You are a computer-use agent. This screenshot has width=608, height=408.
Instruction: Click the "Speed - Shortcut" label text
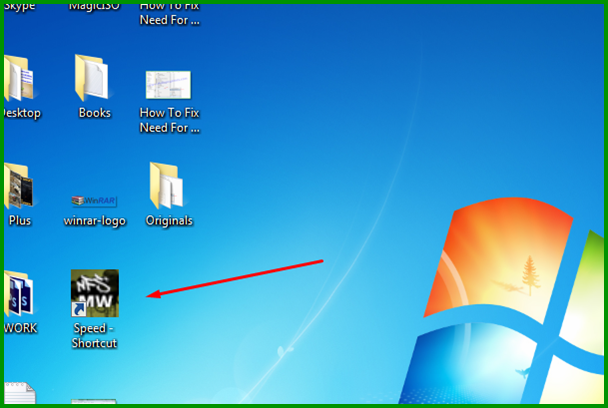(x=94, y=336)
